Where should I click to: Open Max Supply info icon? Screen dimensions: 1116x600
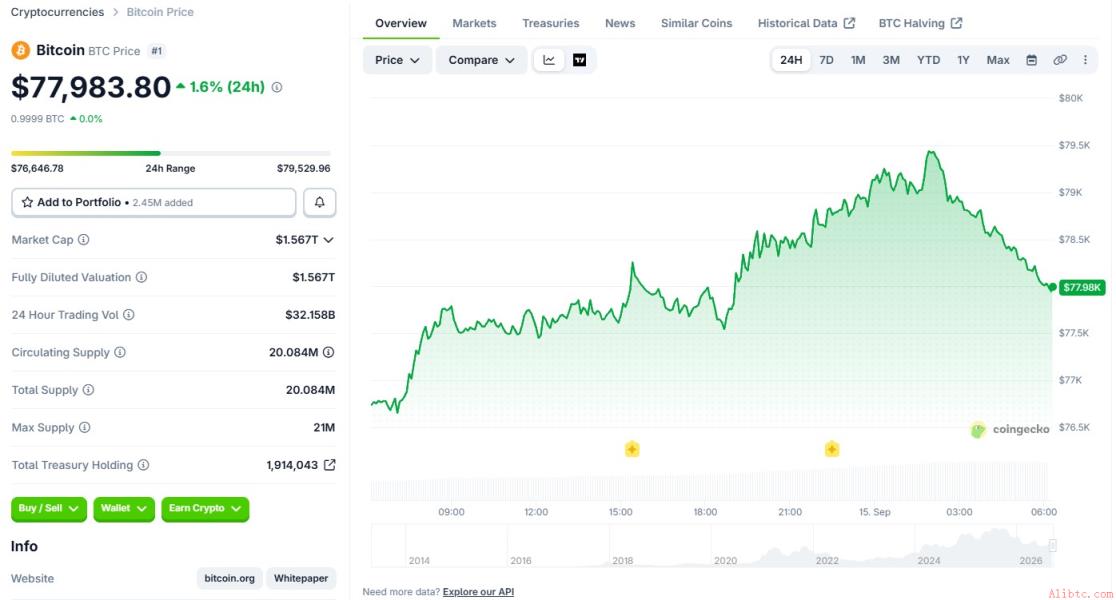click(x=85, y=427)
